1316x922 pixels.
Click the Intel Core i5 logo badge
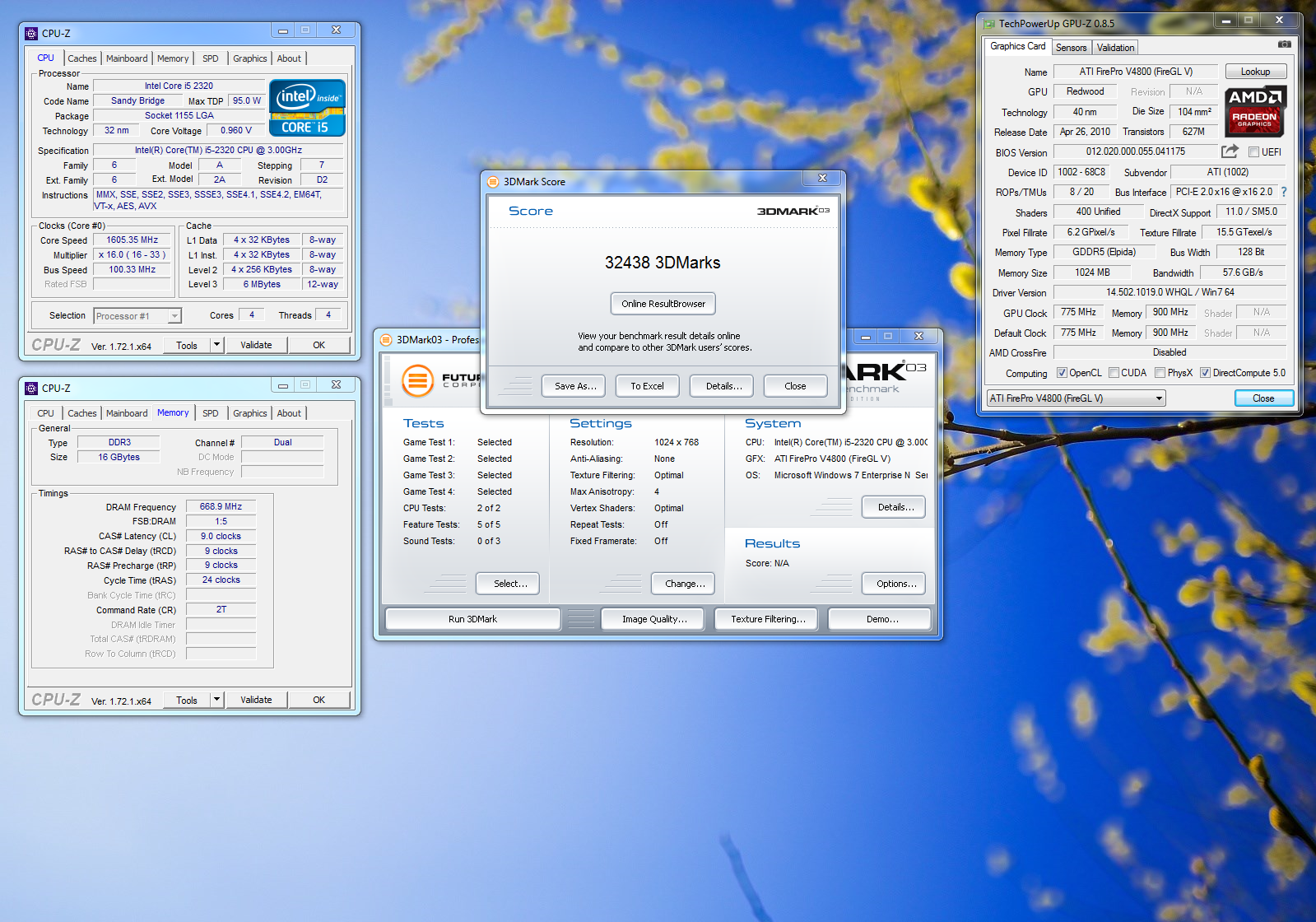(x=307, y=108)
